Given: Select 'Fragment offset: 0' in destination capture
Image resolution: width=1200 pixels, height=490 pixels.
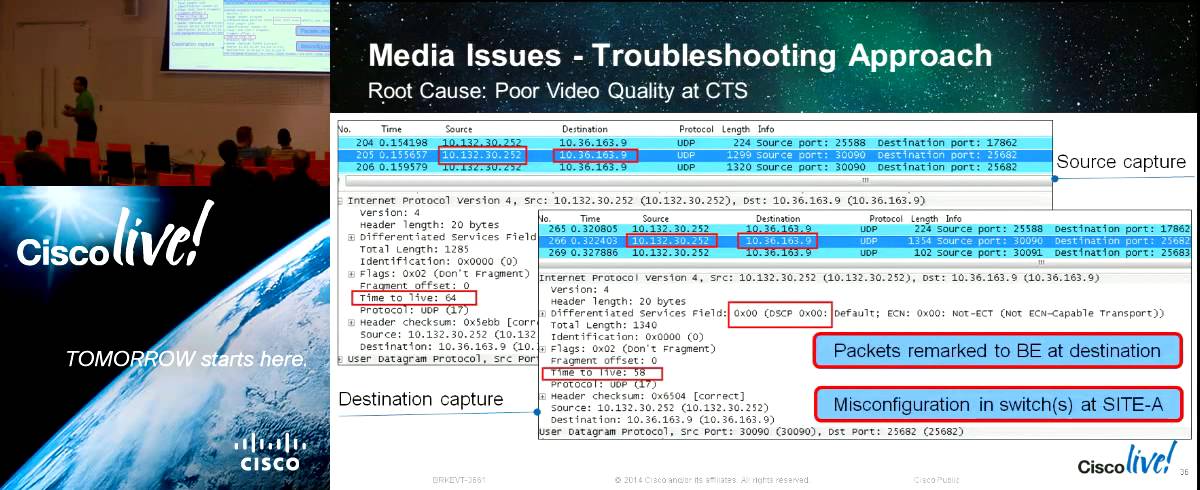Looking at the screenshot, I should point(604,361).
